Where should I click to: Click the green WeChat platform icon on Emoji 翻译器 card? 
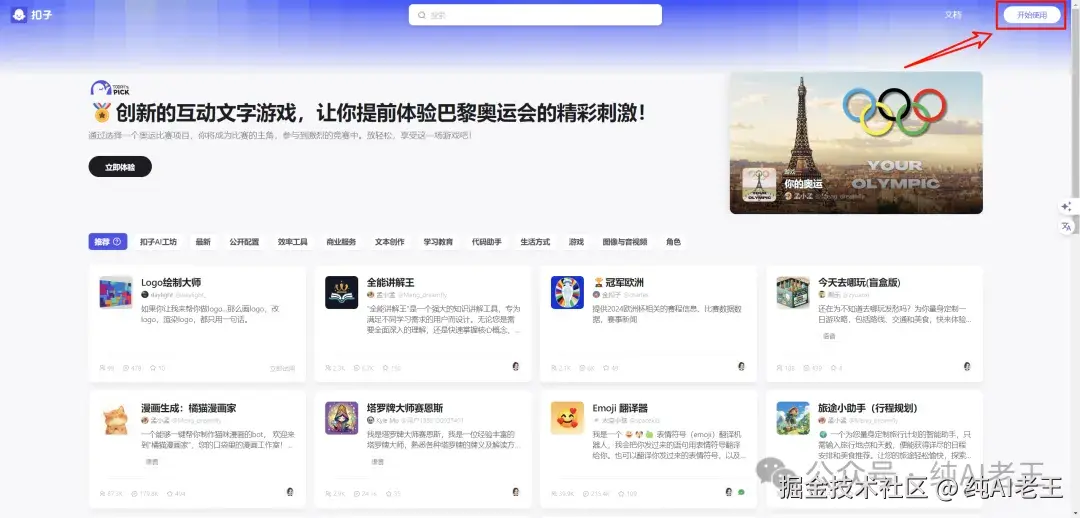point(741,492)
